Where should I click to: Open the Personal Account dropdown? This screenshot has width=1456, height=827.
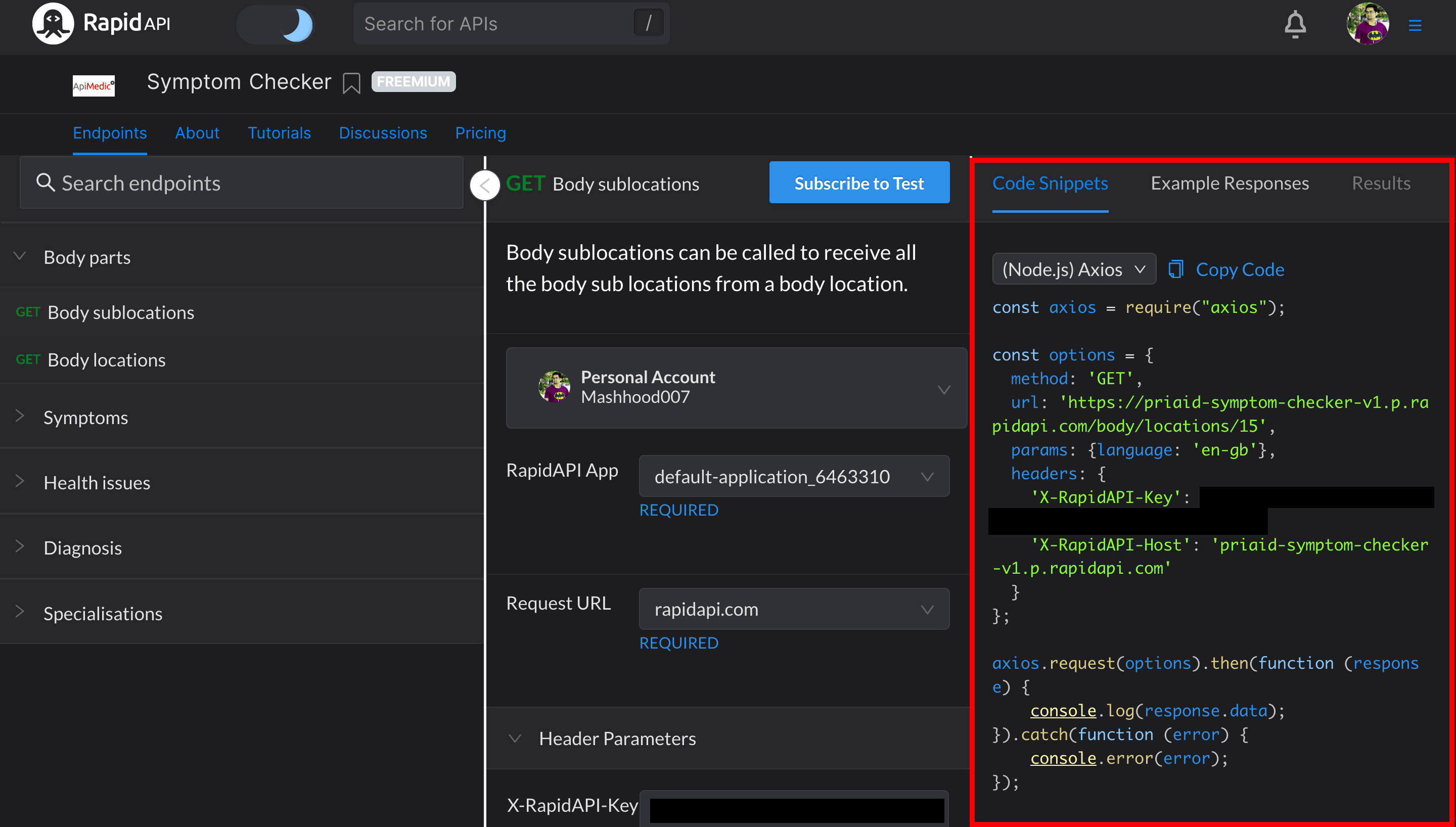[x=736, y=388]
